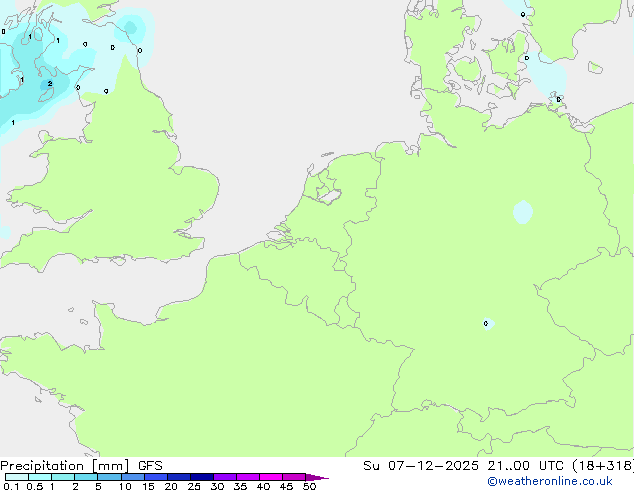Click the pale blue rain patch over eastern Germany
The height and width of the screenshot is (490, 634).
tap(523, 212)
